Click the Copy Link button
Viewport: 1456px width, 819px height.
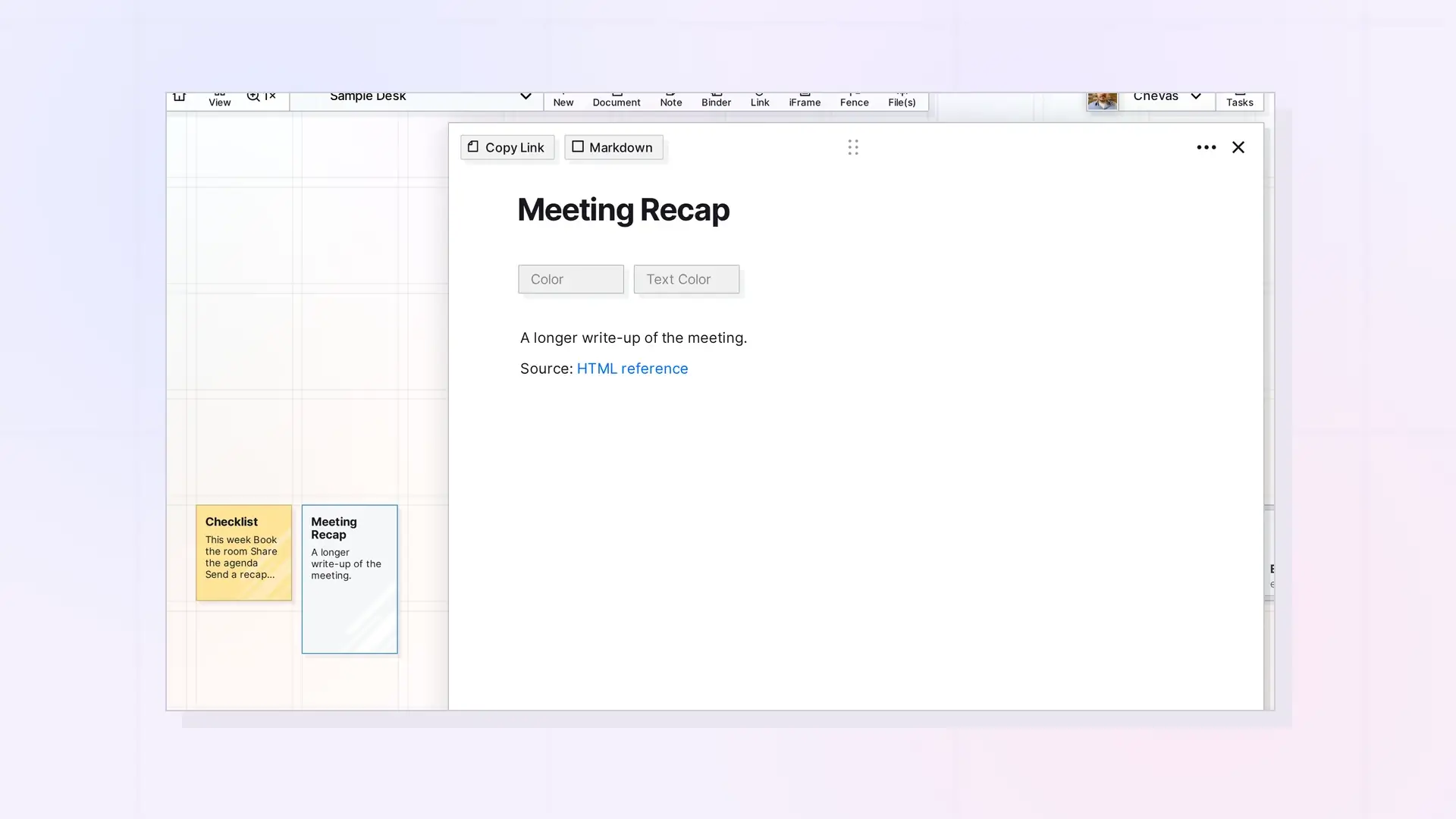tap(507, 147)
